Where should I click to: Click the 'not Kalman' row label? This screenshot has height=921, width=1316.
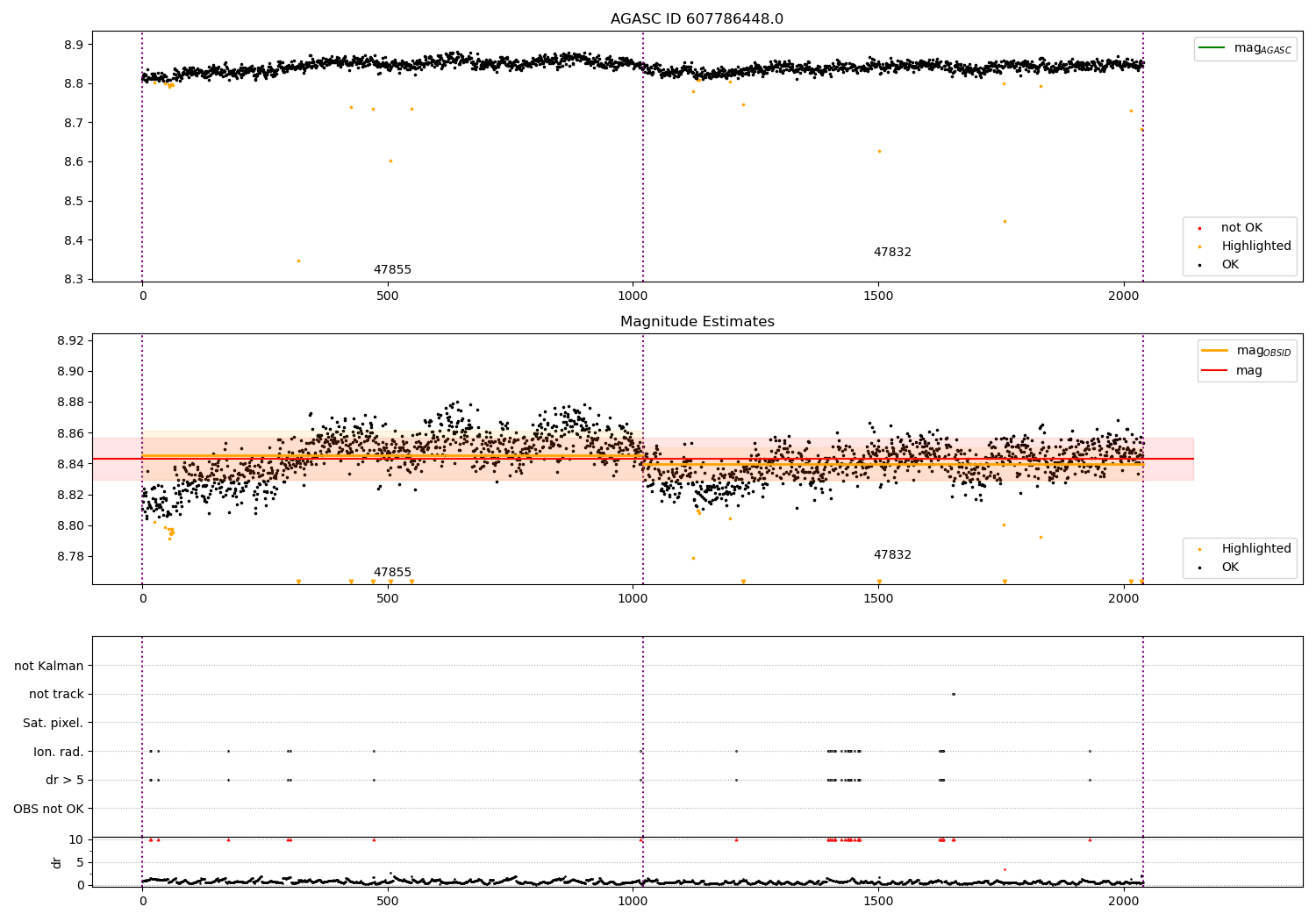49,667
